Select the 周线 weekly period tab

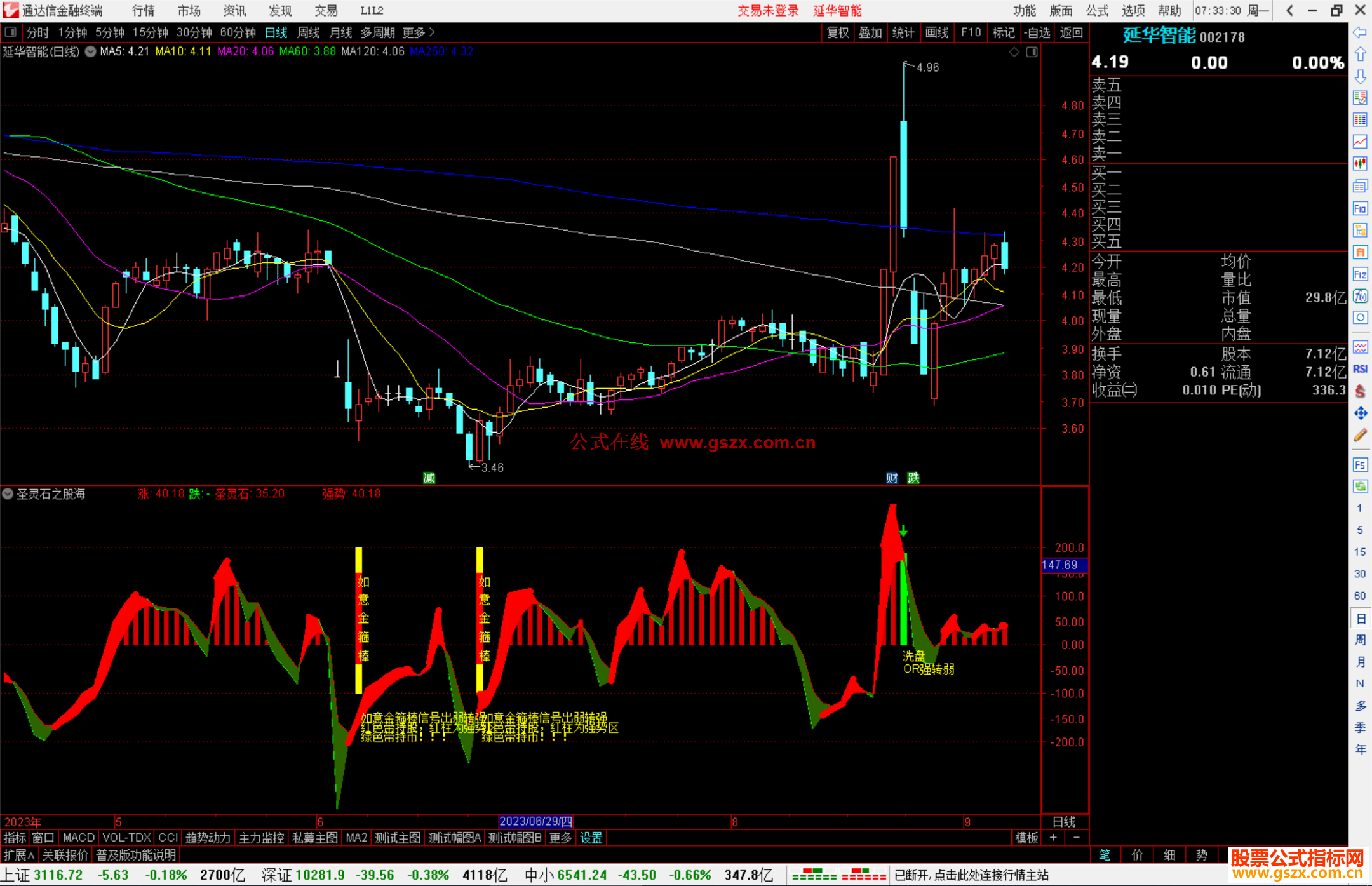tap(309, 32)
